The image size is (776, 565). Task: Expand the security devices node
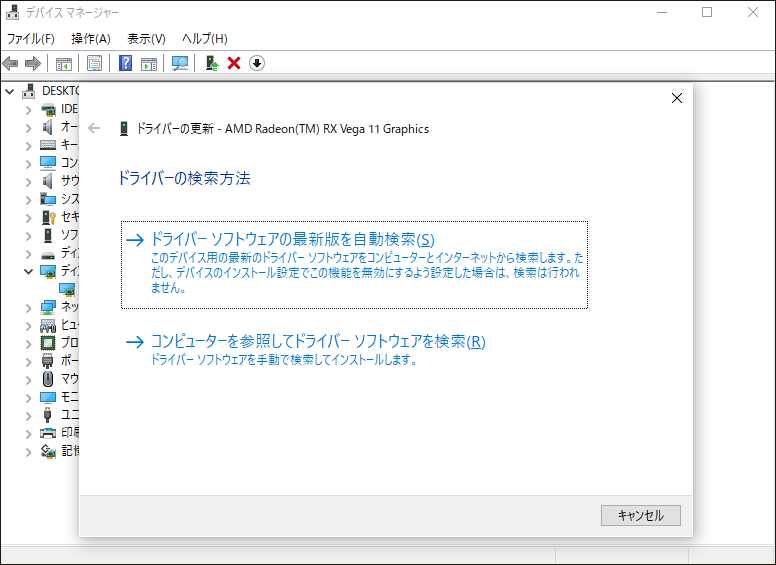point(29,218)
